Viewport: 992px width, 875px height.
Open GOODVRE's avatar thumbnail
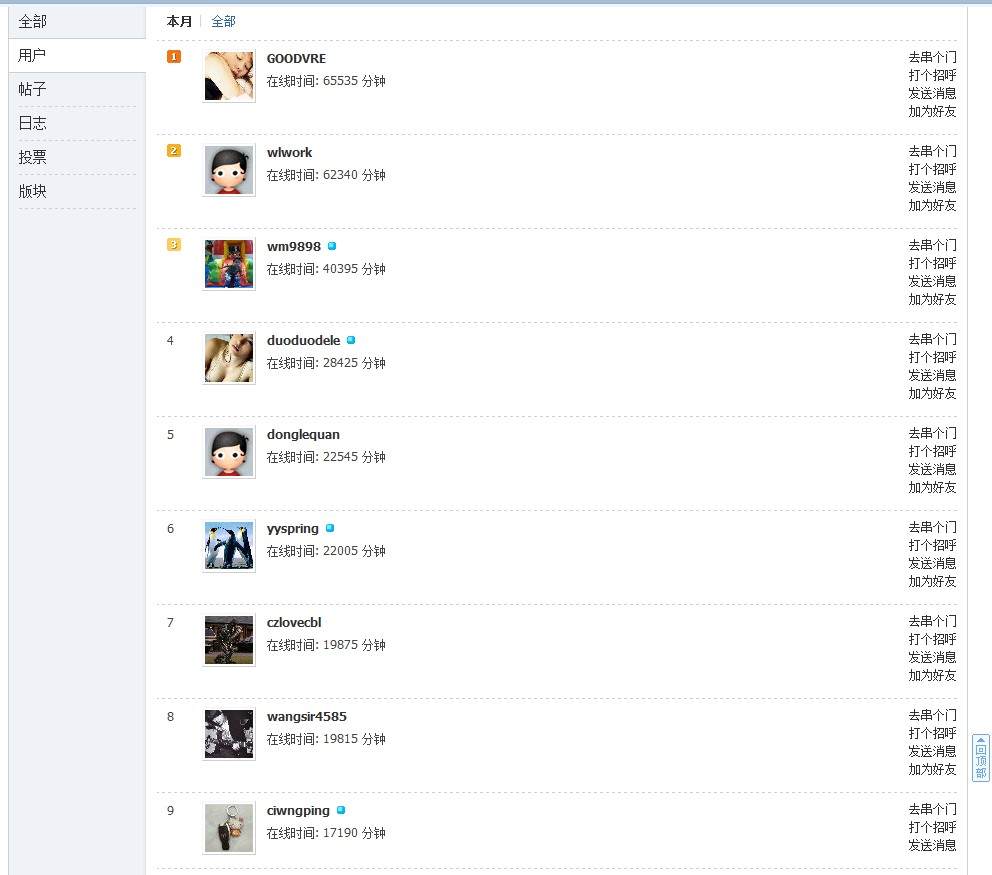pyautogui.click(x=229, y=77)
